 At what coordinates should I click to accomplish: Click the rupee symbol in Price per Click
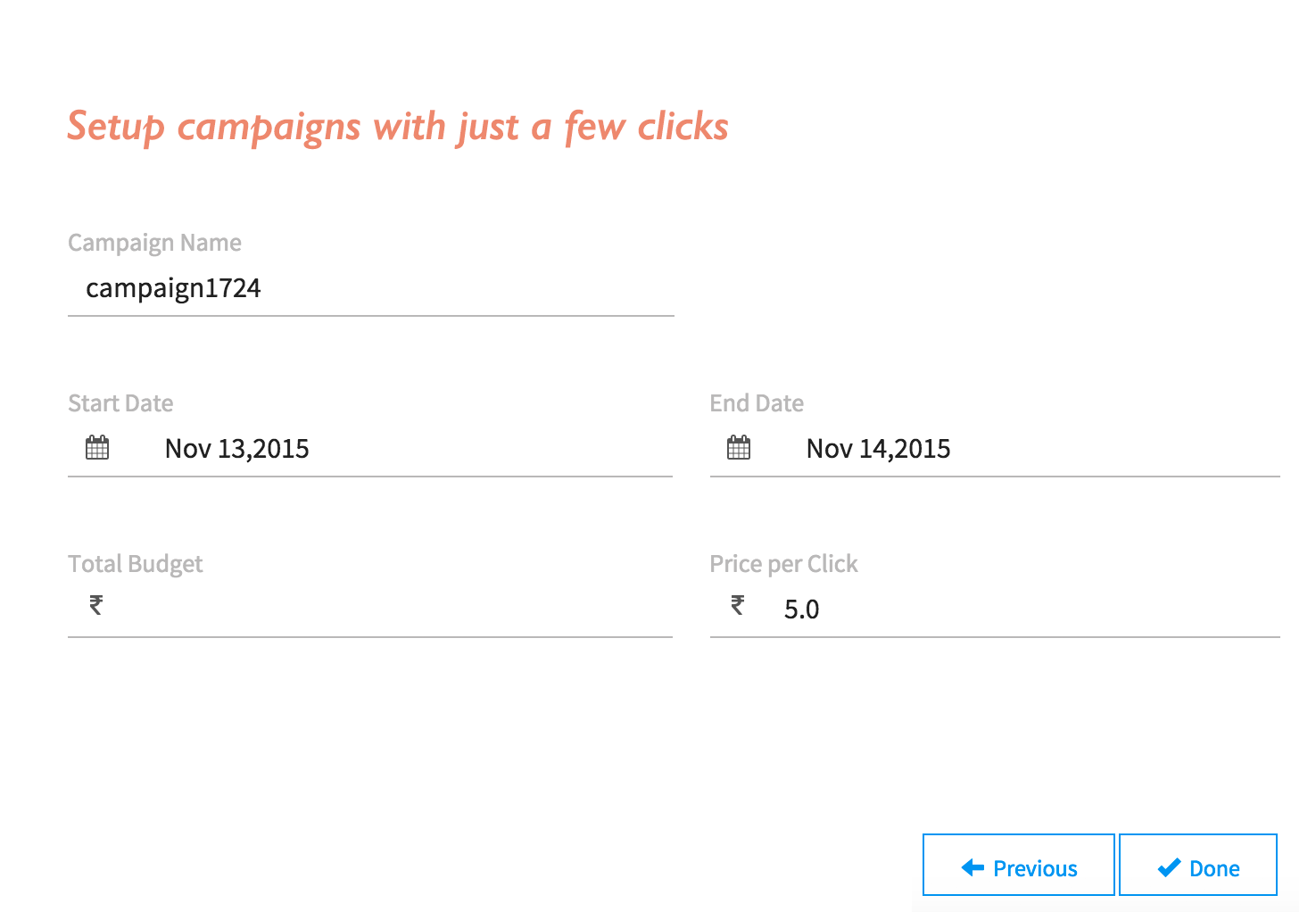click(x=738, y=606)
